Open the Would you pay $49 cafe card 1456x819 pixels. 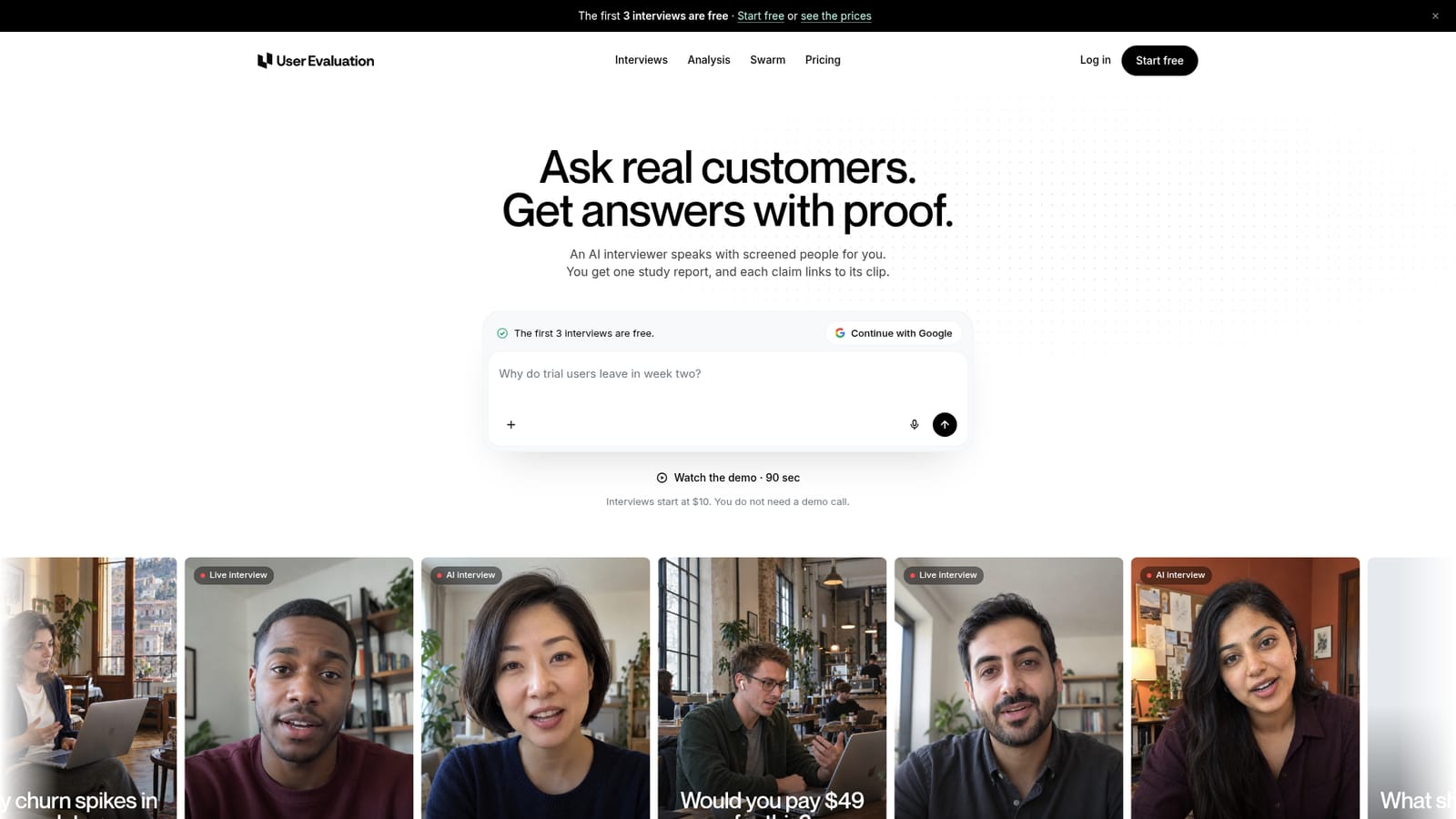[773, 688]
